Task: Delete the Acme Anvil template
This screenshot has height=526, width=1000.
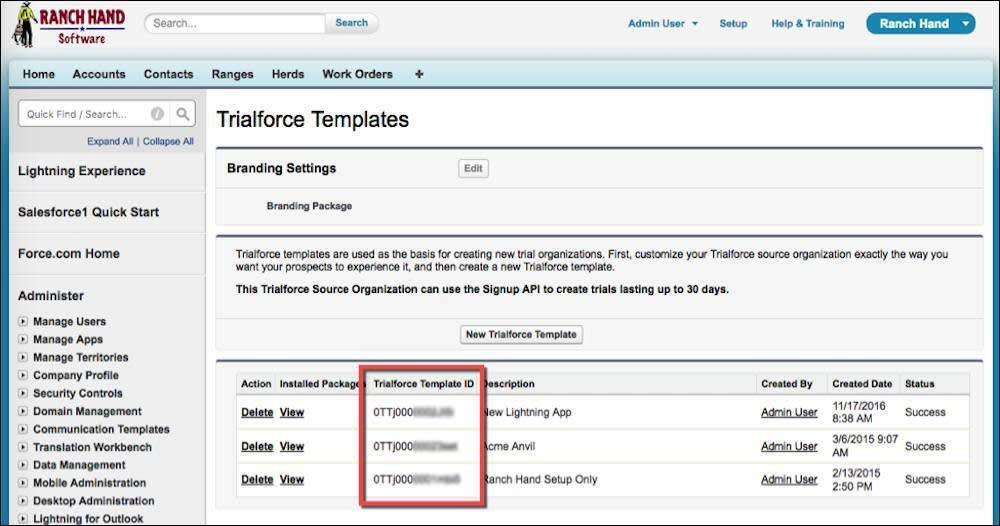Action: pos(257,446)
